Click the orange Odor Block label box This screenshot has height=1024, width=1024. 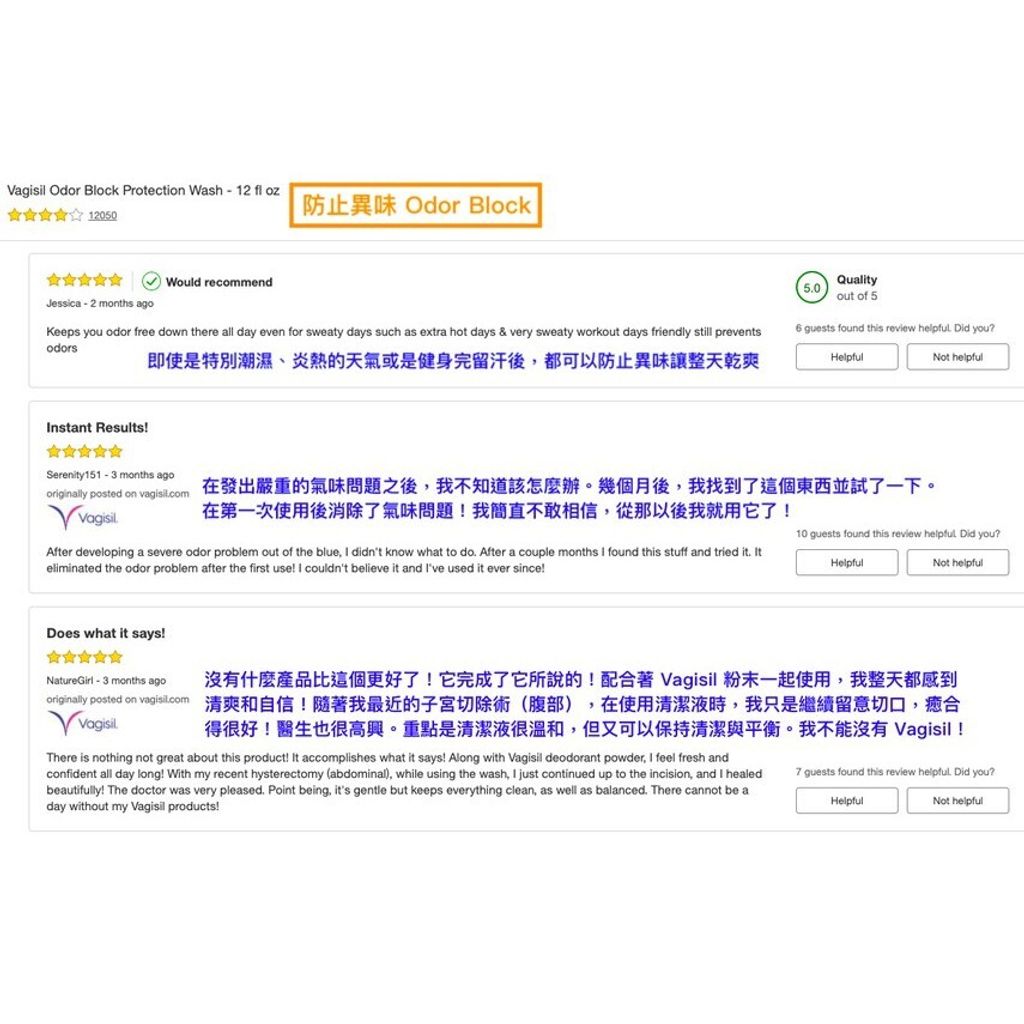(416, 205)
